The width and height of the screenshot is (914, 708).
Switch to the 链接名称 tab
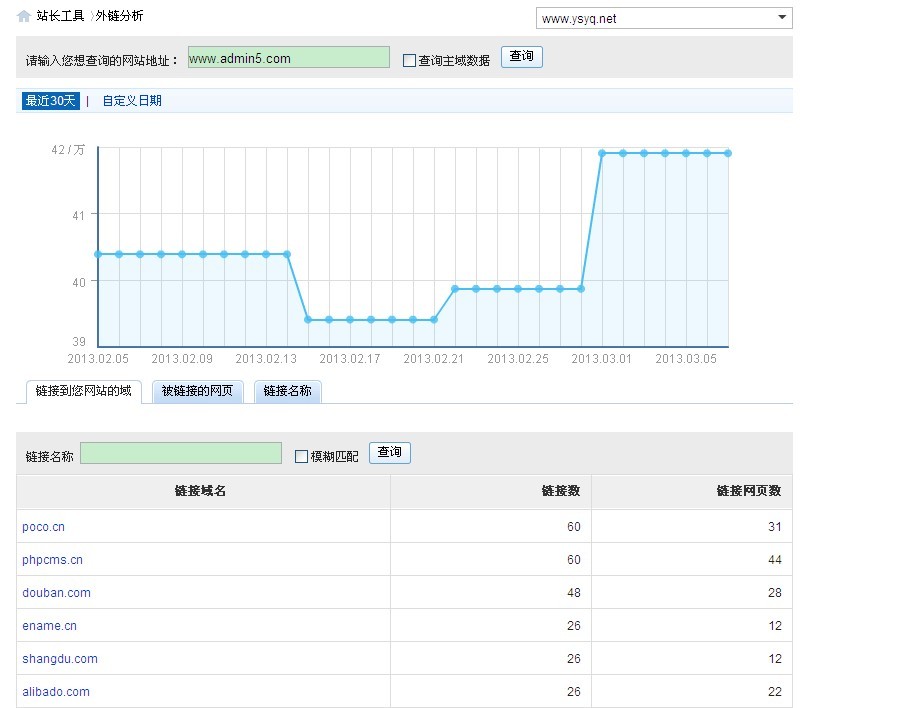[x=288, y=391]
